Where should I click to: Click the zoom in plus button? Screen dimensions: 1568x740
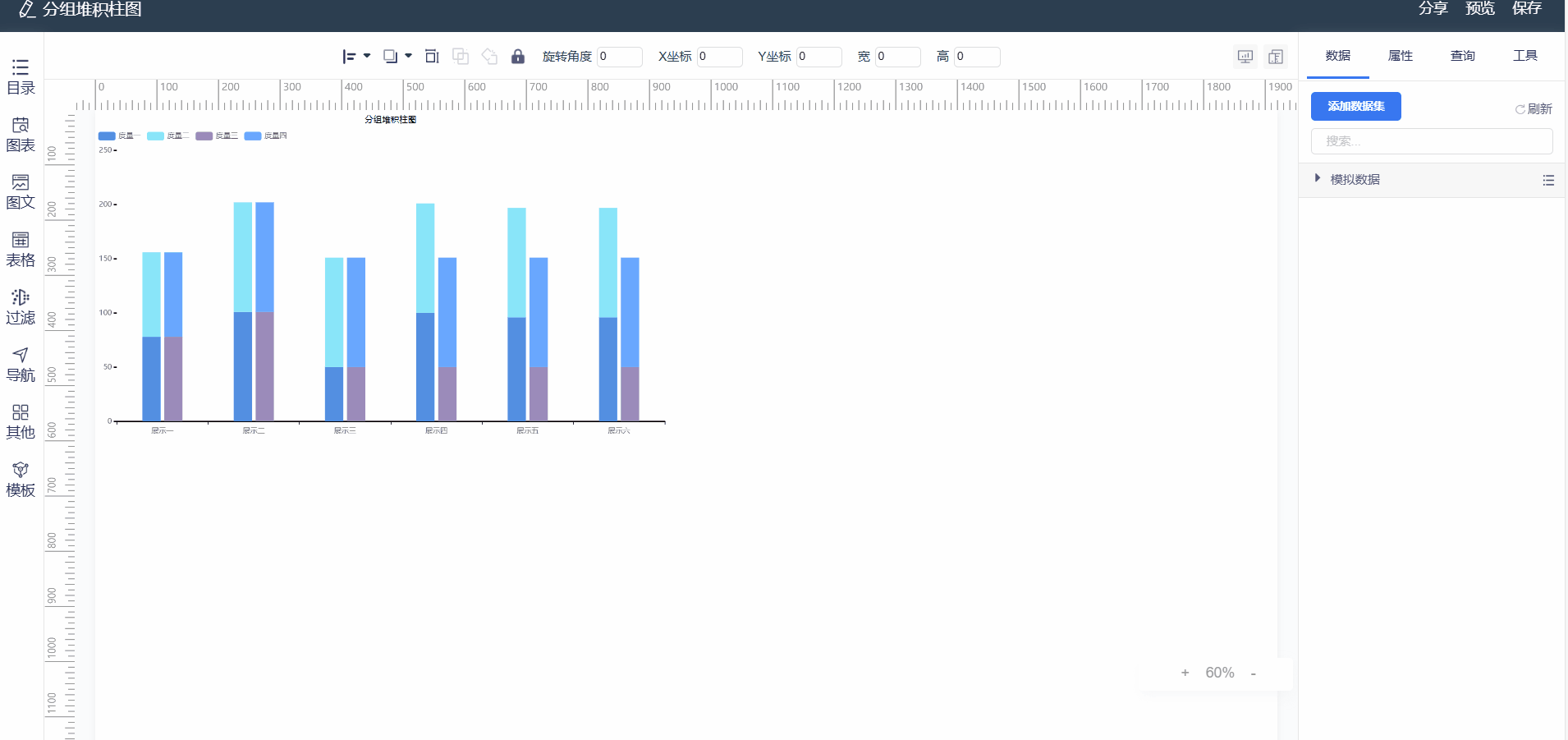(x=1185, y=673)
